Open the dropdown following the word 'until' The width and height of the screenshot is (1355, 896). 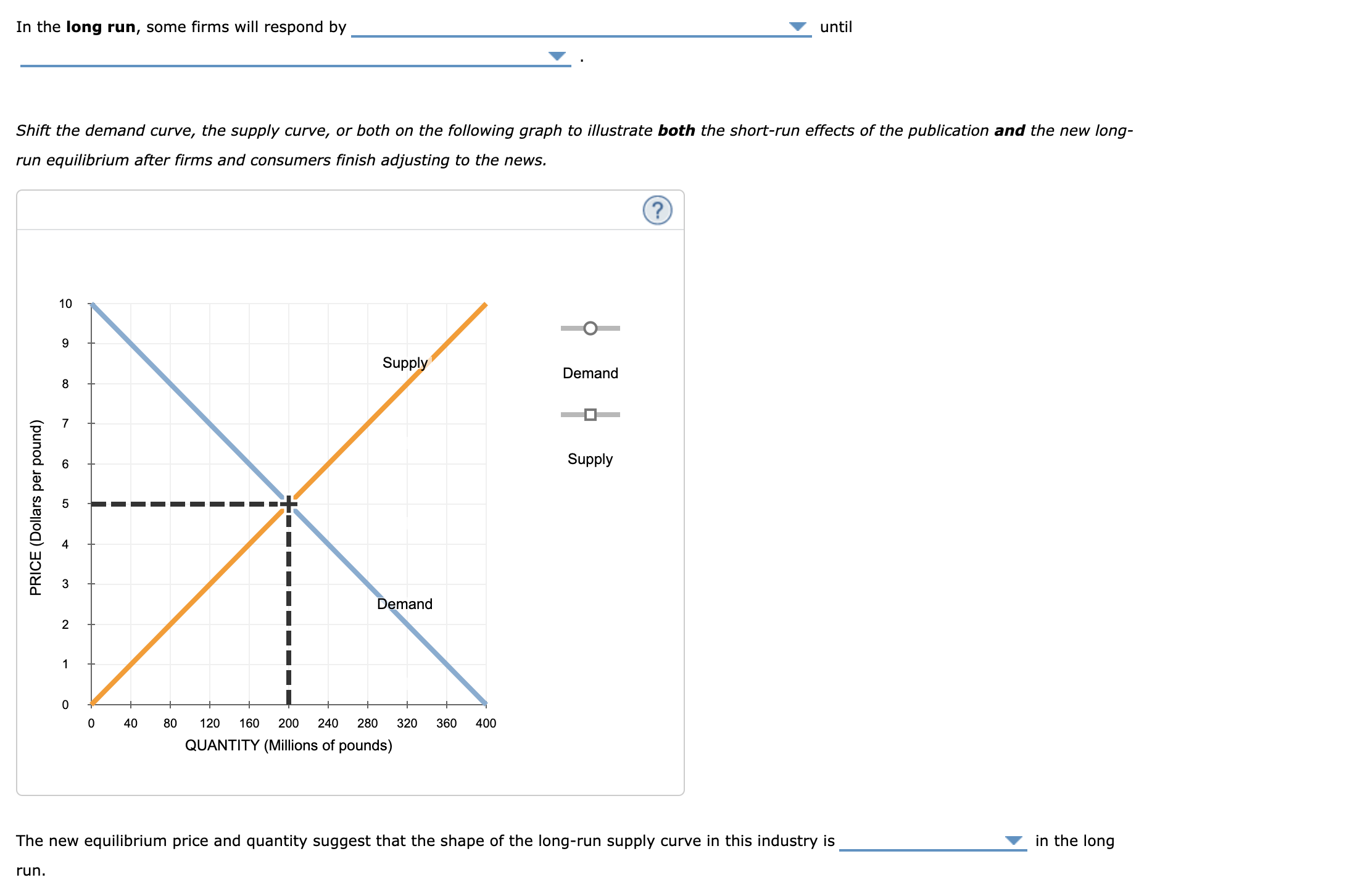pos(557,57)
